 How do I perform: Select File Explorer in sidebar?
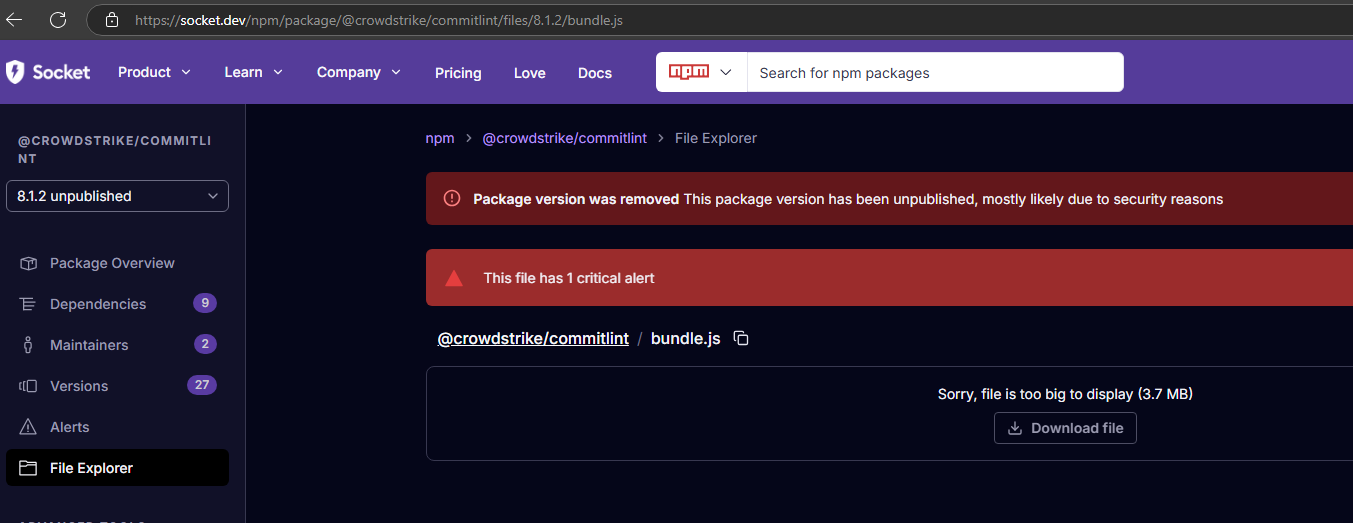pos(91,468)
